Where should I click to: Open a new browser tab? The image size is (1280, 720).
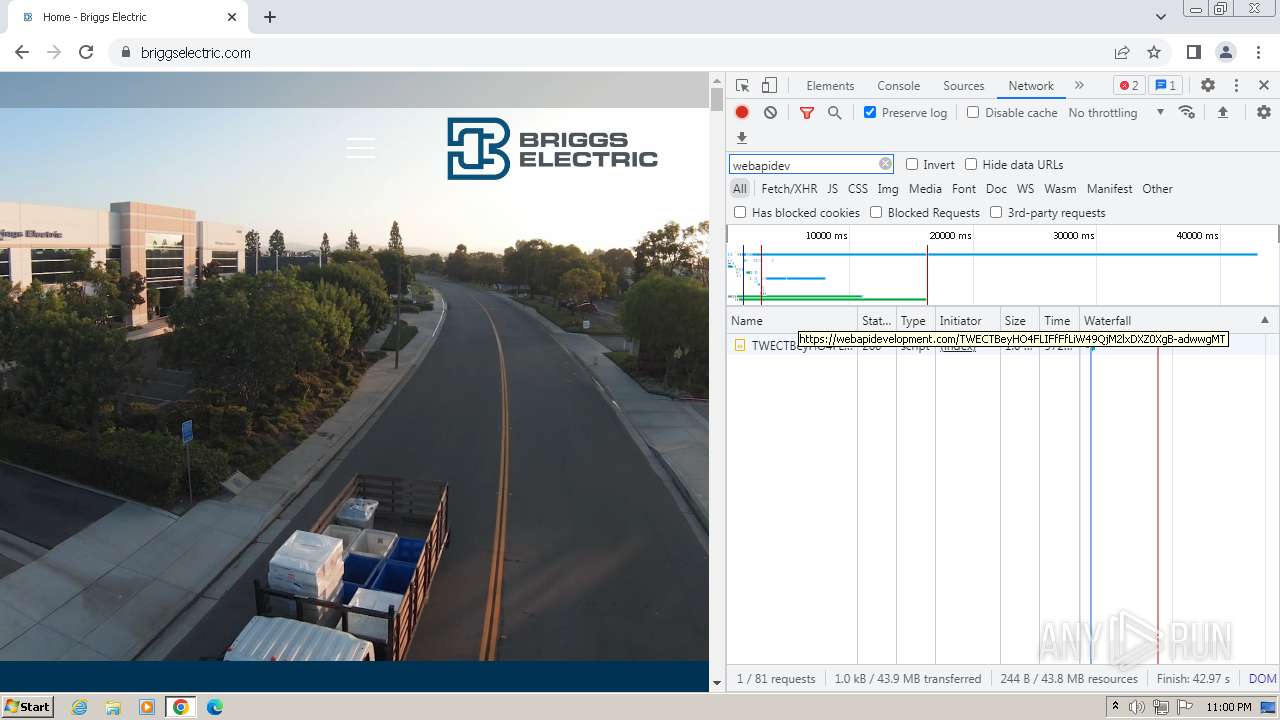pyautogui.click(x=270, y=17)
